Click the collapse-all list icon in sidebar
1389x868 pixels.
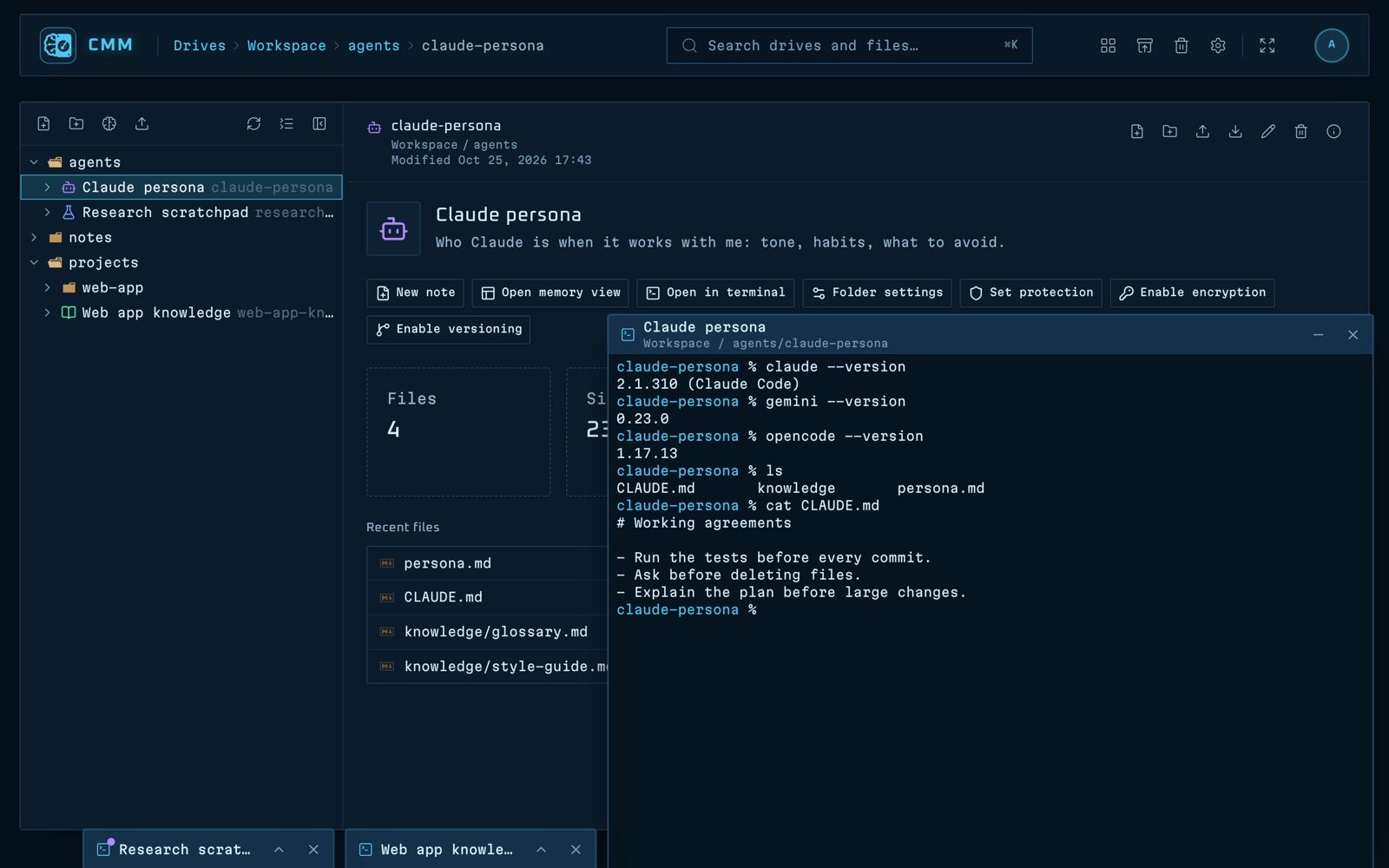click(x=286, y=124)
